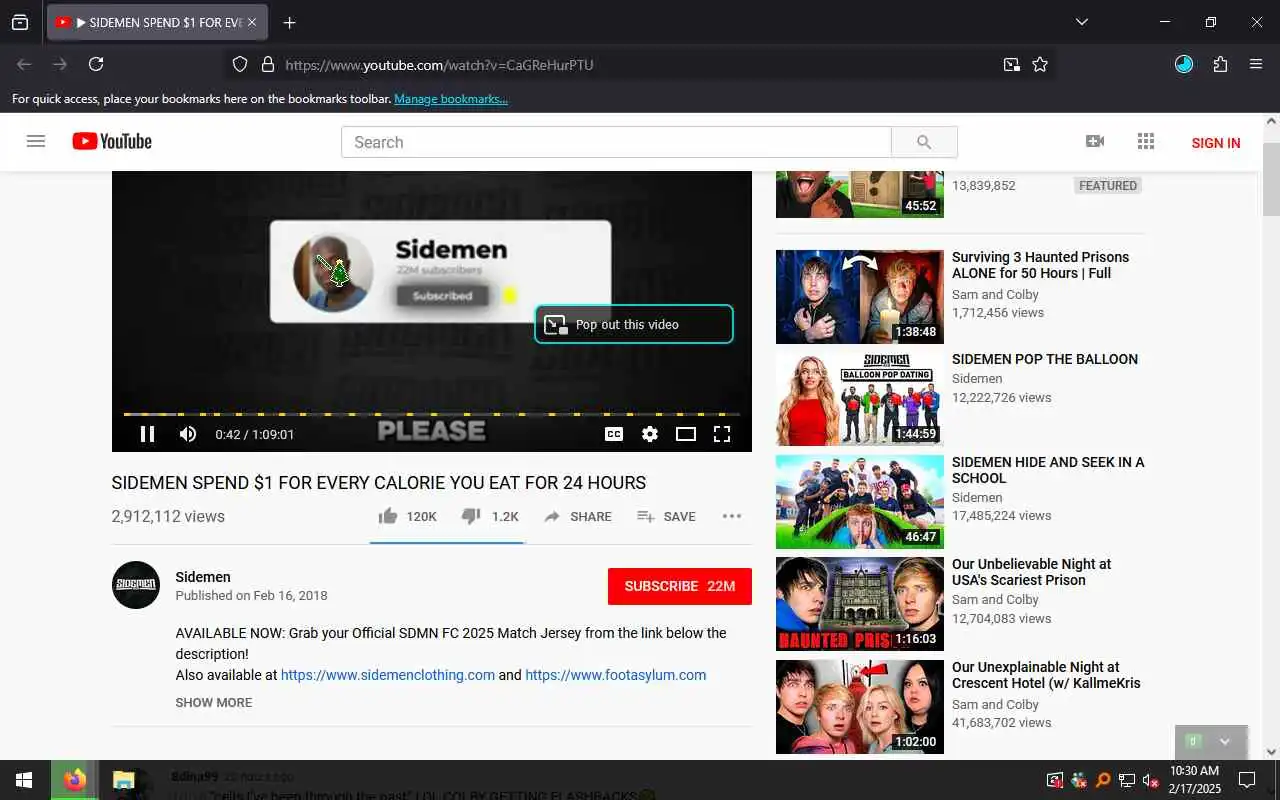This screenshot has height=800, width=1280.
Task: Open SIDEMEN HIDE AND SEEK thumbnail
Action: pos(860,502)
